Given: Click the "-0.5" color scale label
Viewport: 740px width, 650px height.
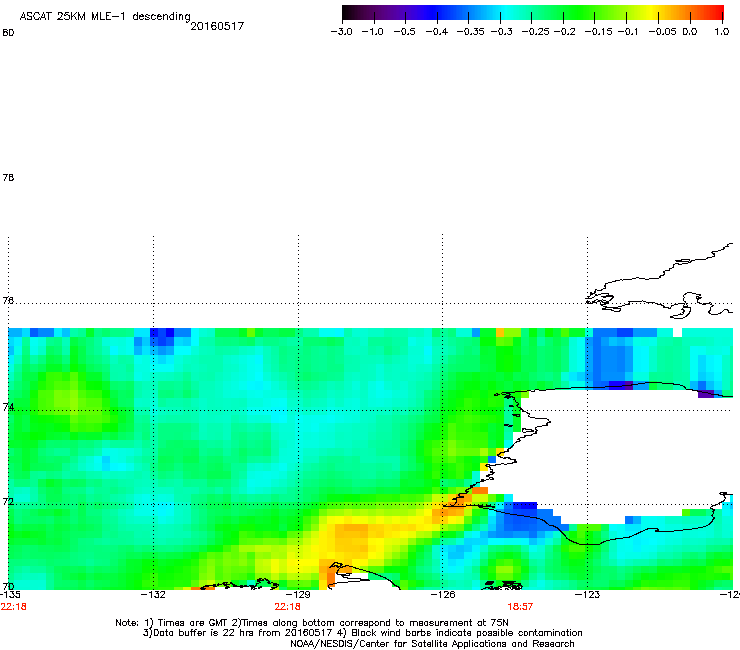Looking at the screenshot, I should 404,32.
